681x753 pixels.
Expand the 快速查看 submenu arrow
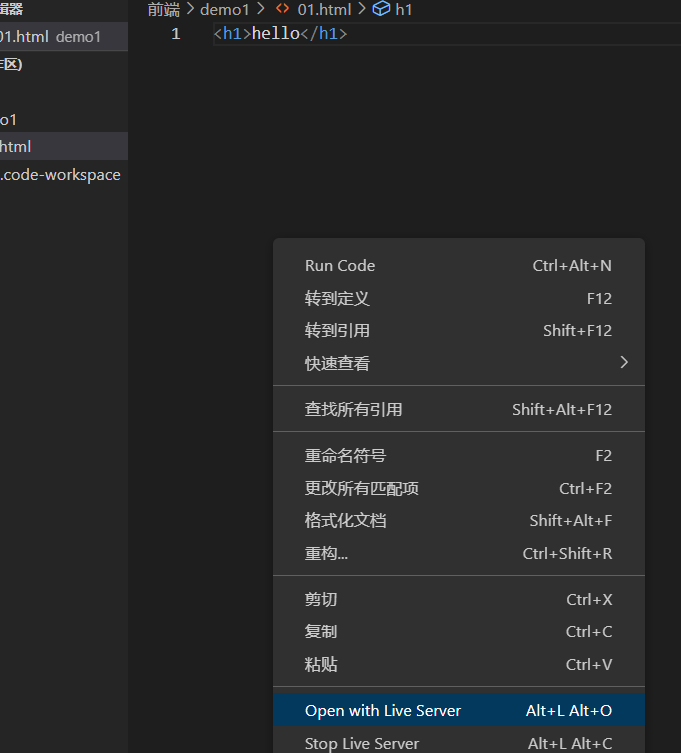[624, 362]
